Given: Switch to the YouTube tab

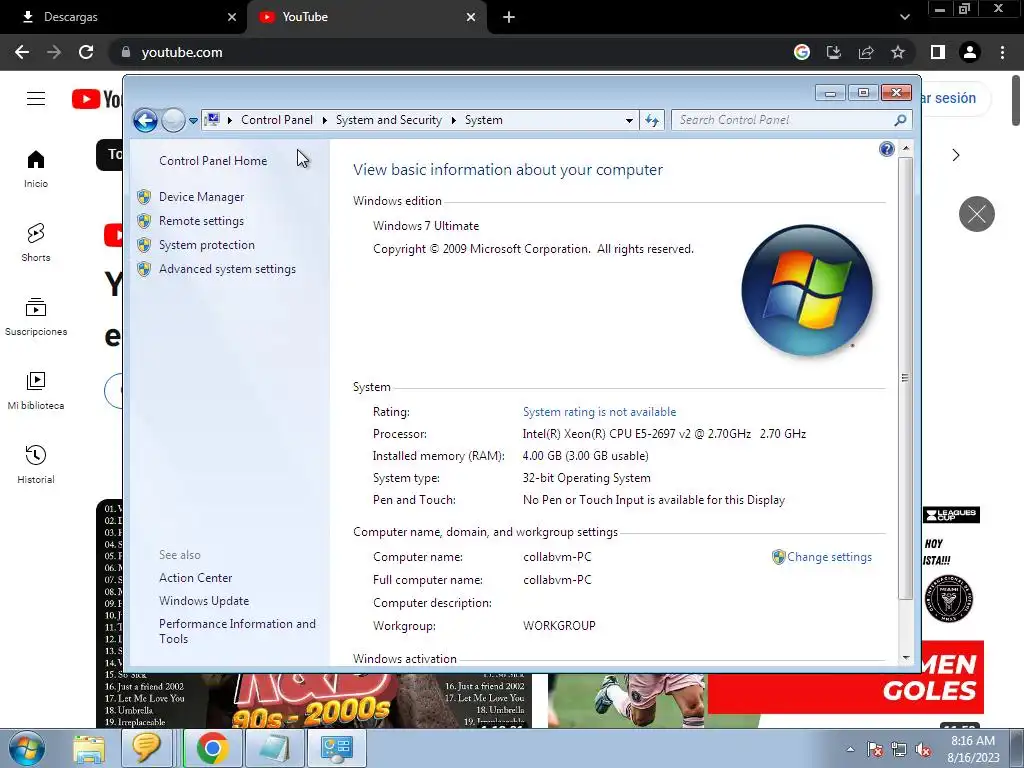Looking at the screenshot, I should coord(366,17).
